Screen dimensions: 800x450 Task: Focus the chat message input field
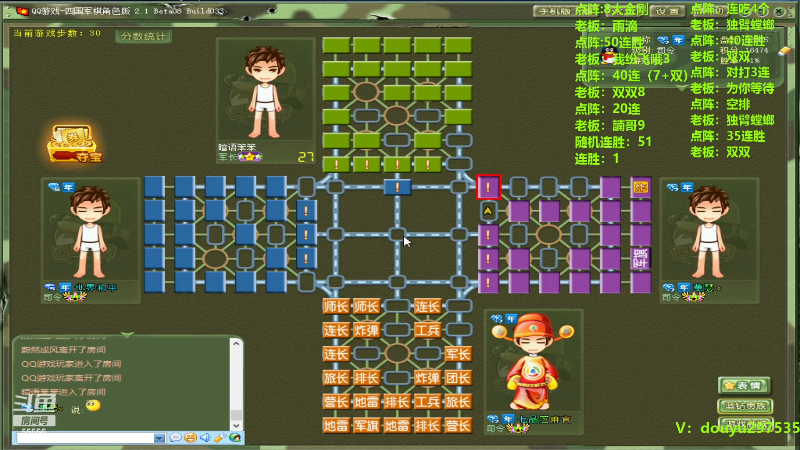coord(85,438)
